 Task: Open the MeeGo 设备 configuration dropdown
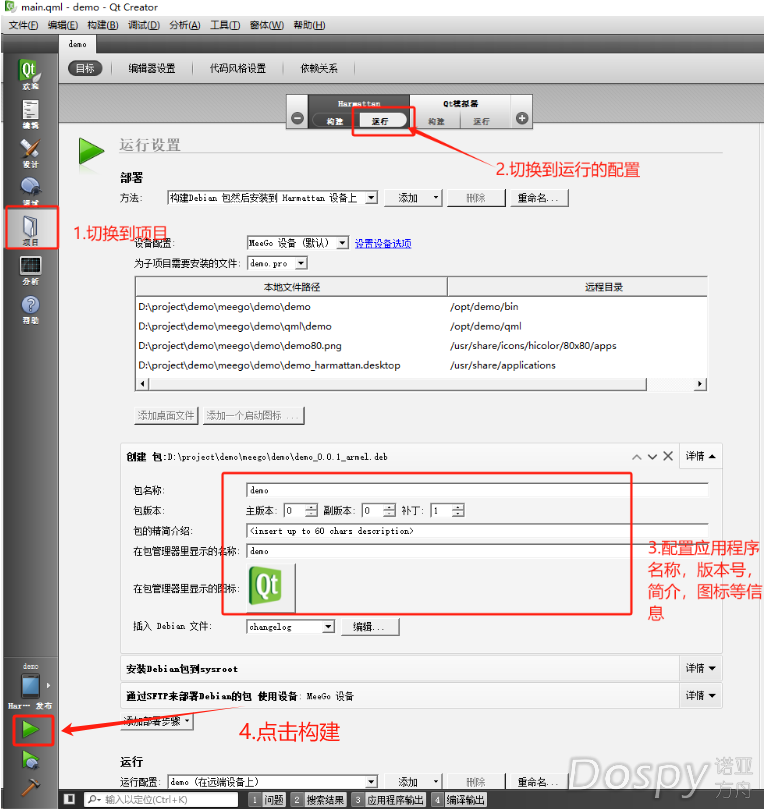tap(298, 243)
